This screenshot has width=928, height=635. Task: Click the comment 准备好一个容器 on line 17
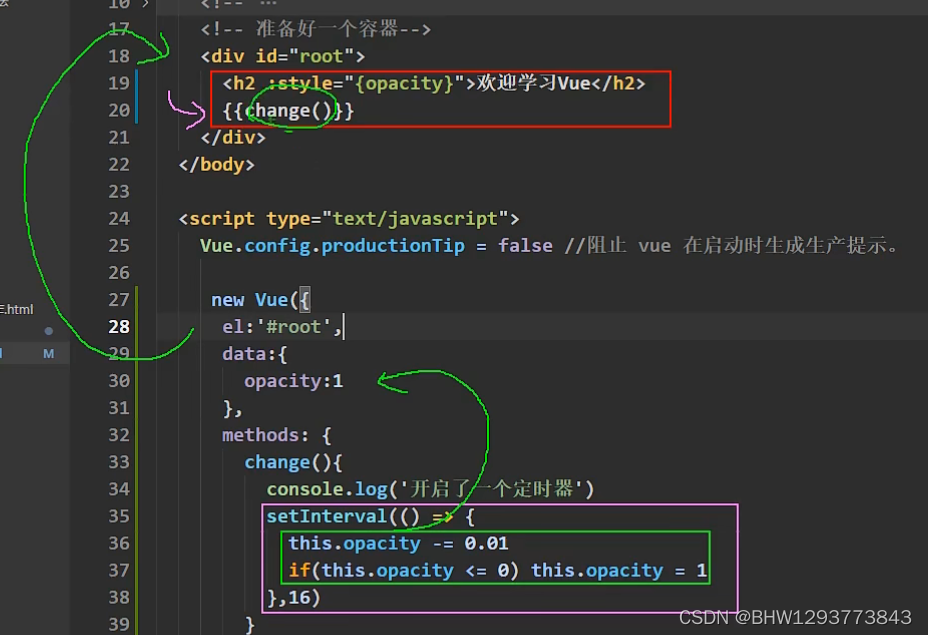tap(315, 29)
